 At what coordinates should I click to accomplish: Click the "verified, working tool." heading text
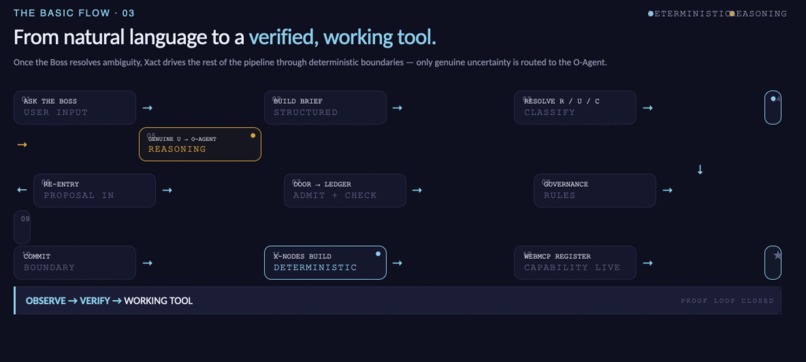click(342, 38)
